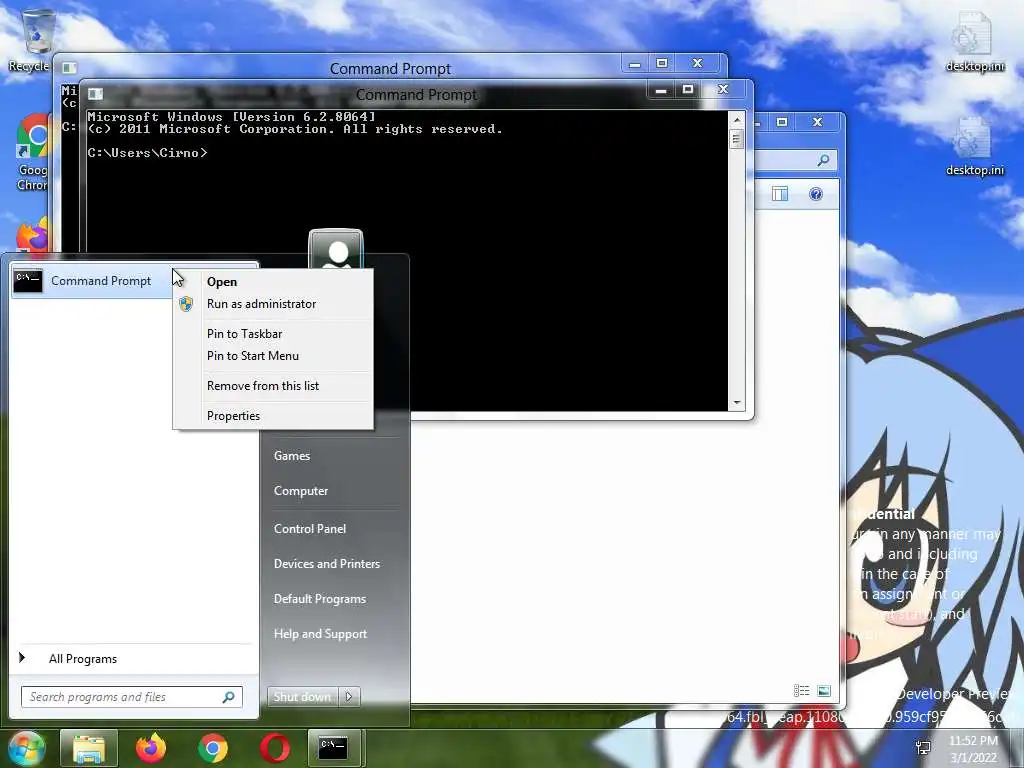Click the Search programs and files box
Viewport: 1024px width, 768px height.
(x=132, y=697)
